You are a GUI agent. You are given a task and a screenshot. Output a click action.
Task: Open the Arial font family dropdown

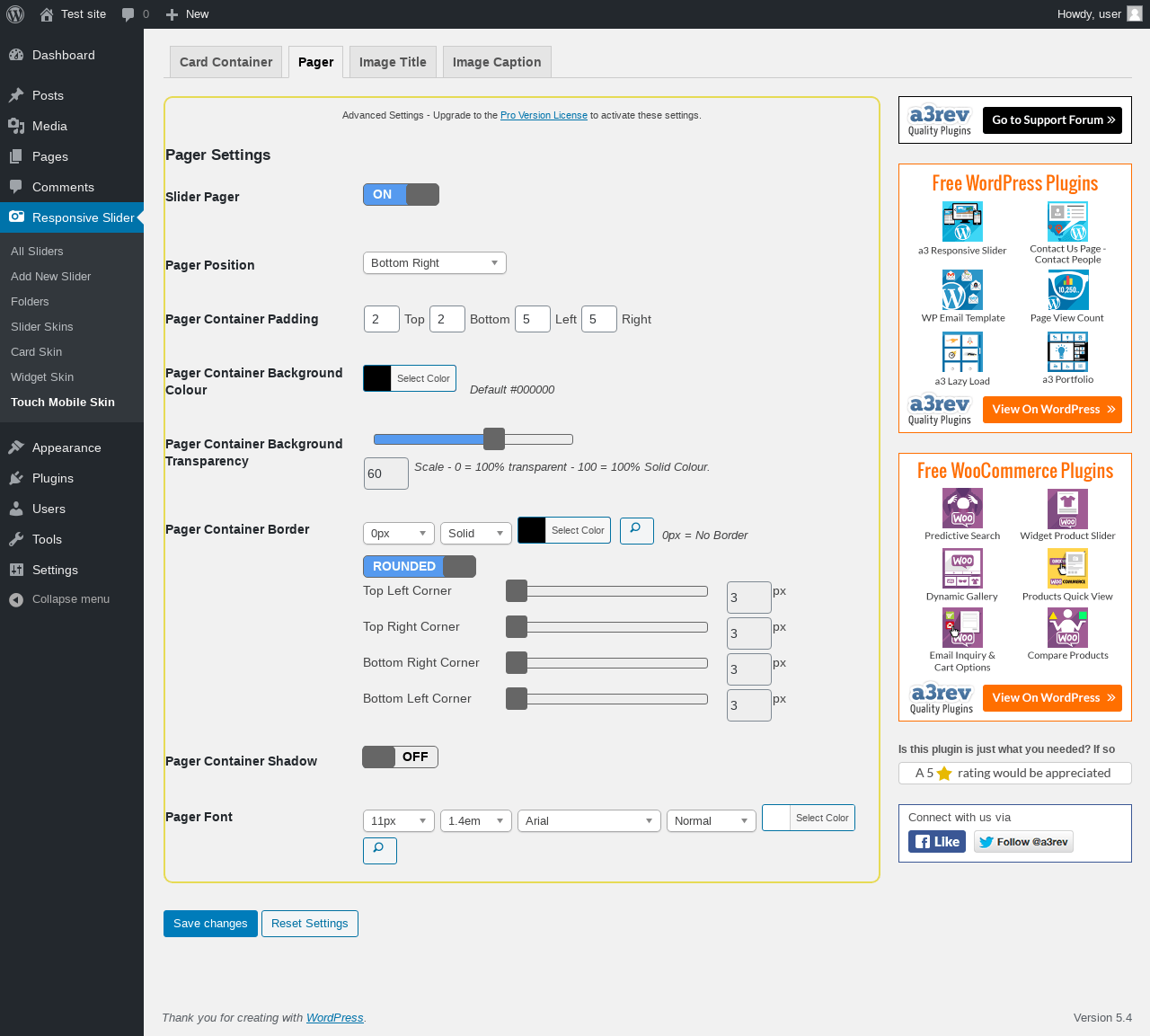click(588, 820)
